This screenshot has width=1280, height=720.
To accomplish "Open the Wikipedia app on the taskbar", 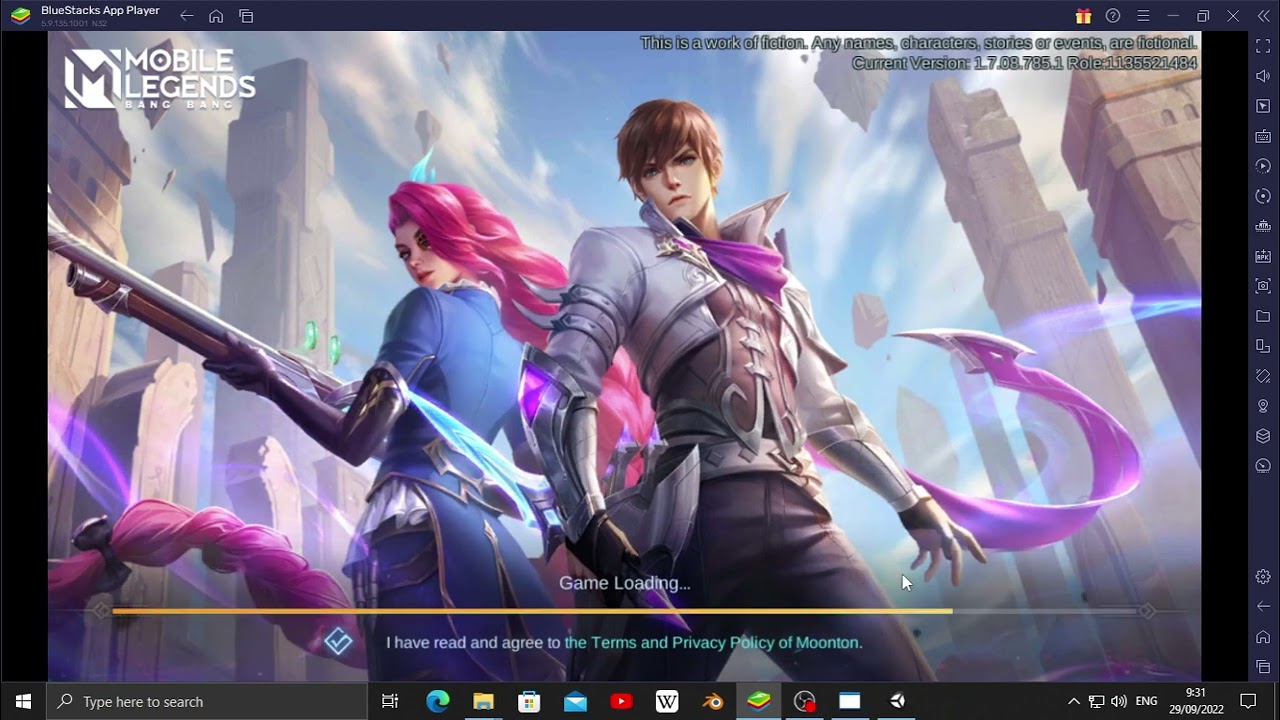I will coord(667,701).
